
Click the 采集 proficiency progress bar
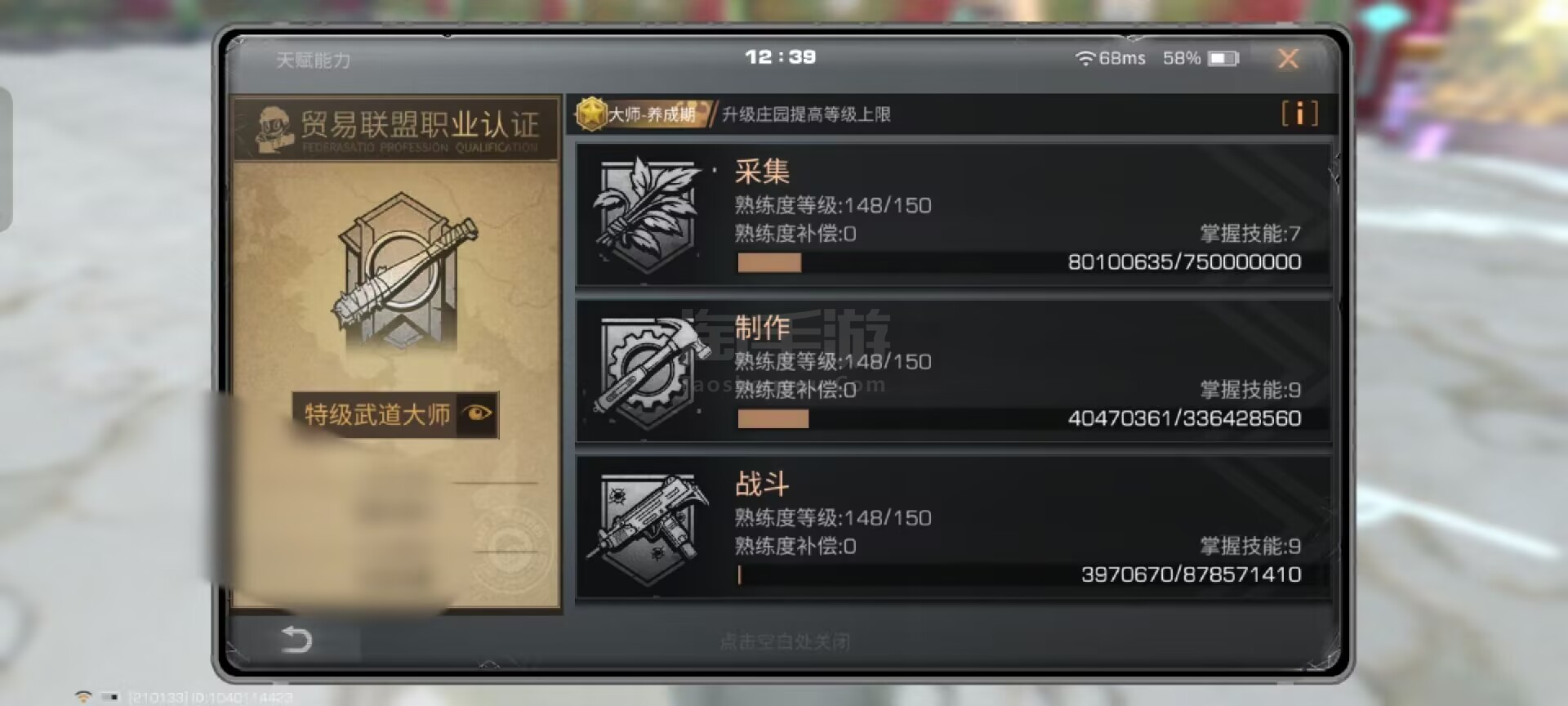click(x=1019, y=262)
